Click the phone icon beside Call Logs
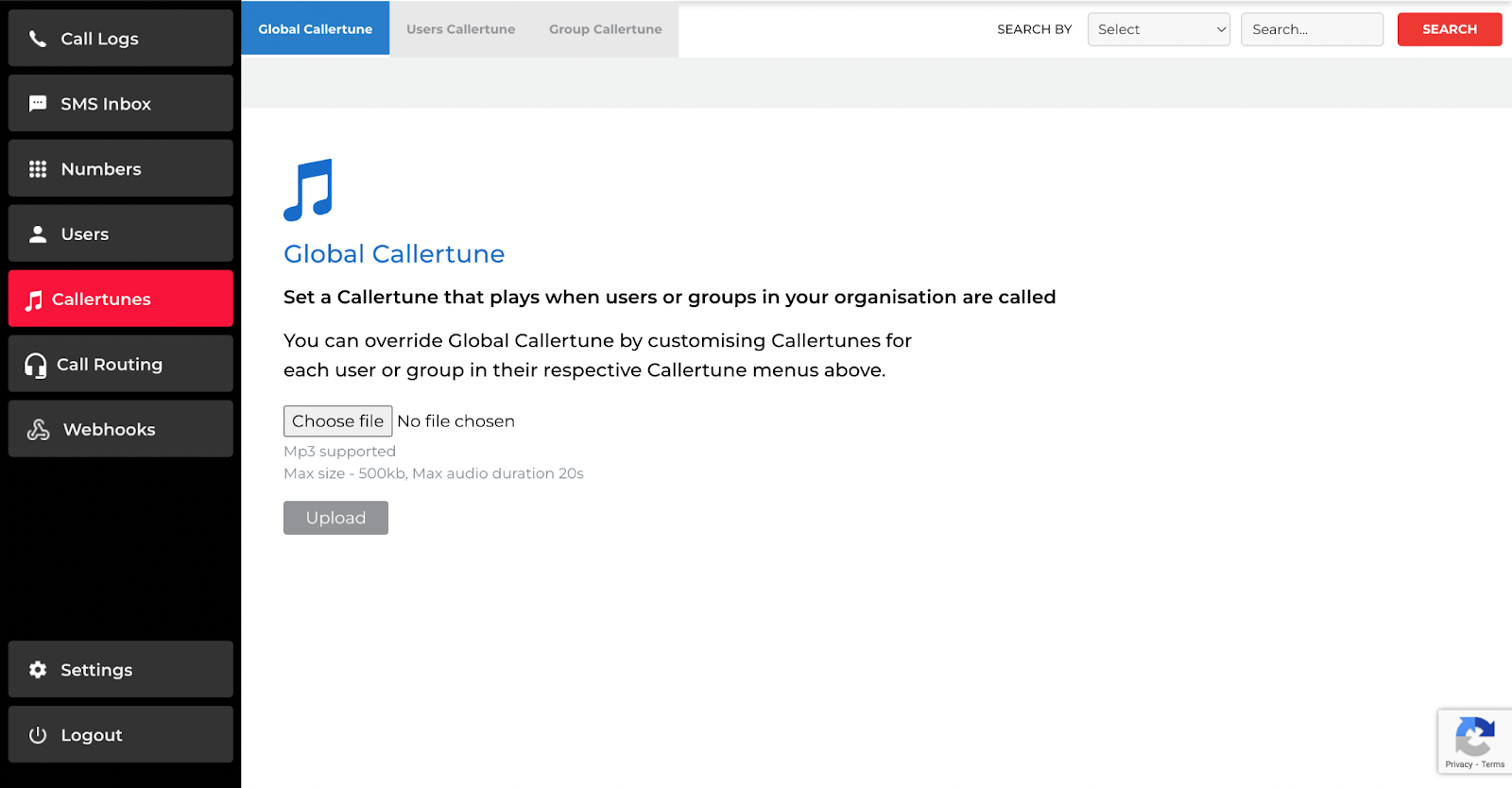This screenshot has height=788, width=1512. [38, 39]
